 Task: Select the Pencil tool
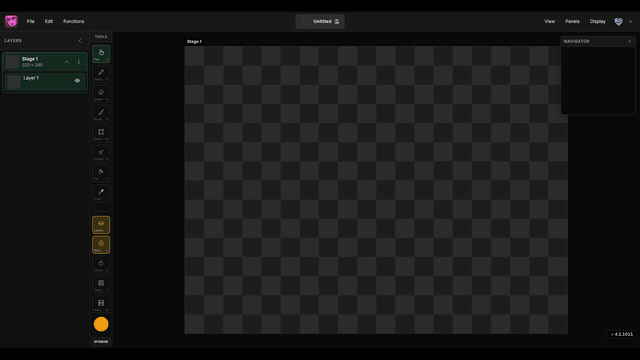tap(101, 74)
